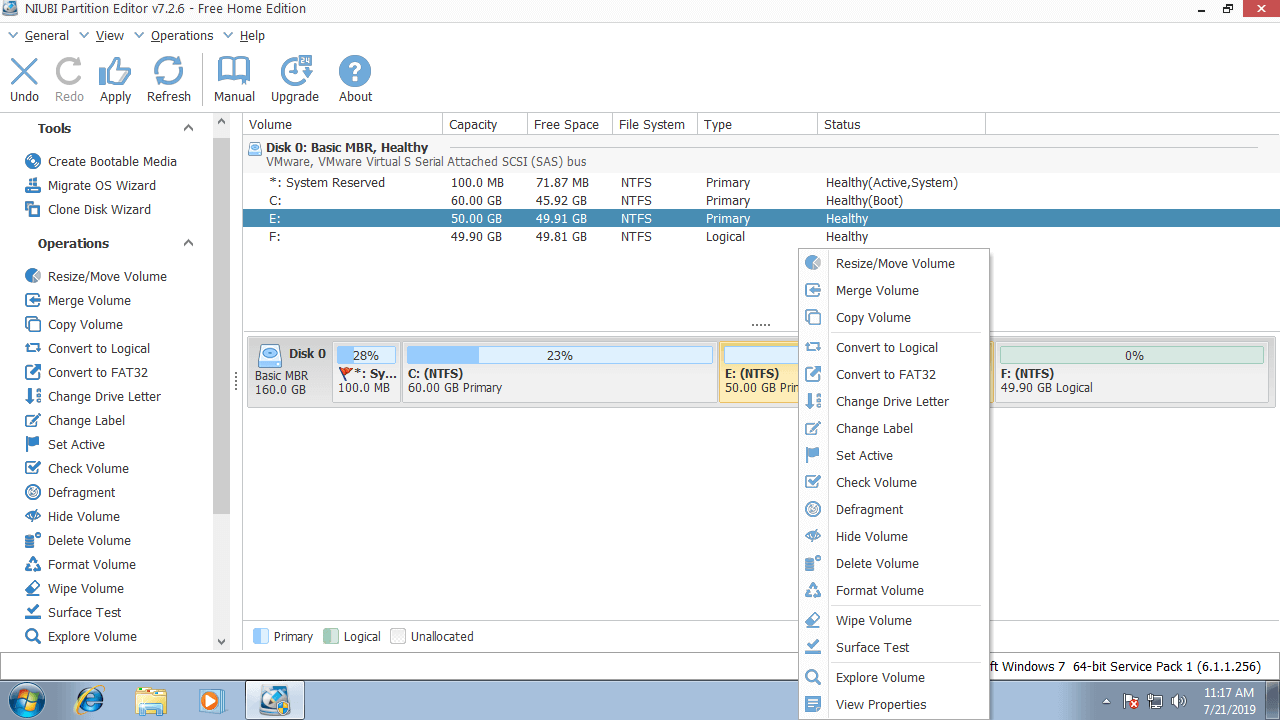Choose View Properties from context menu

pyautogui.click(x=881, y=704)
